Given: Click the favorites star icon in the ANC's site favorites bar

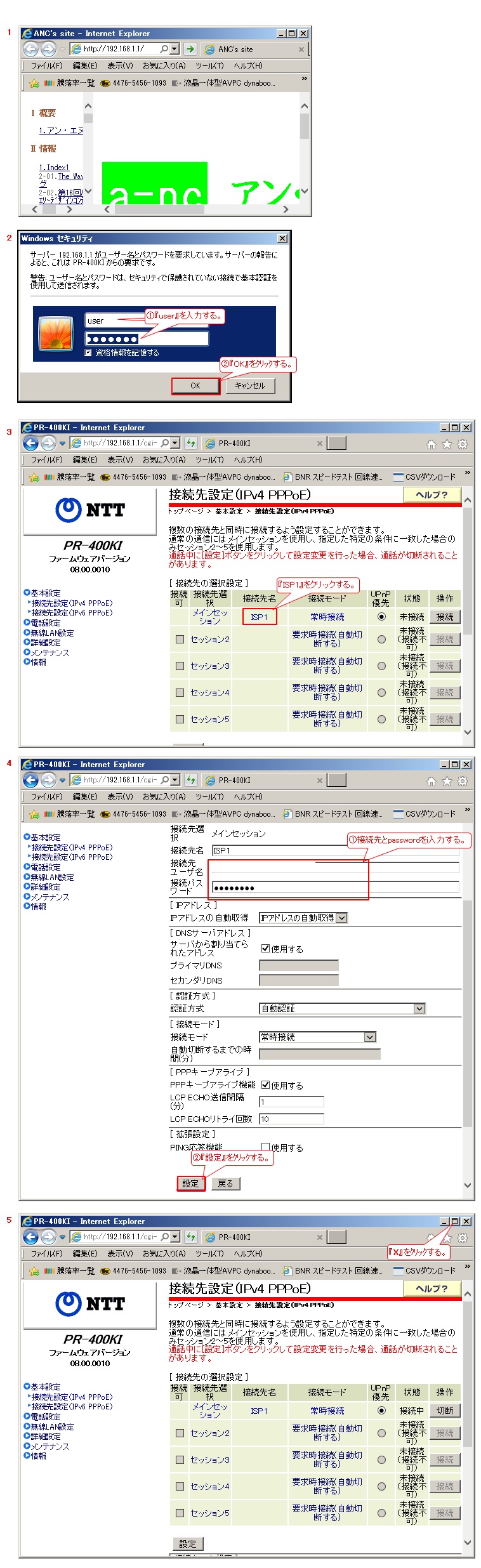Looking at the screenshot, I should [x=34, y=83].
